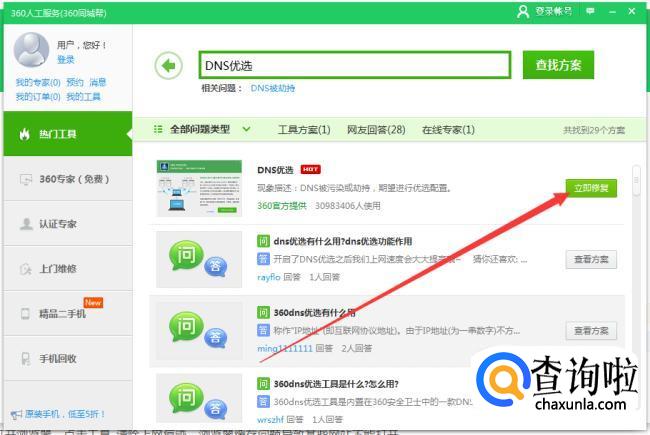Open Q&A thumbnail for dns优选有什么用
The height and width of the screenshot is (435, 650).
pyautogui.click(x=199, y=260)
